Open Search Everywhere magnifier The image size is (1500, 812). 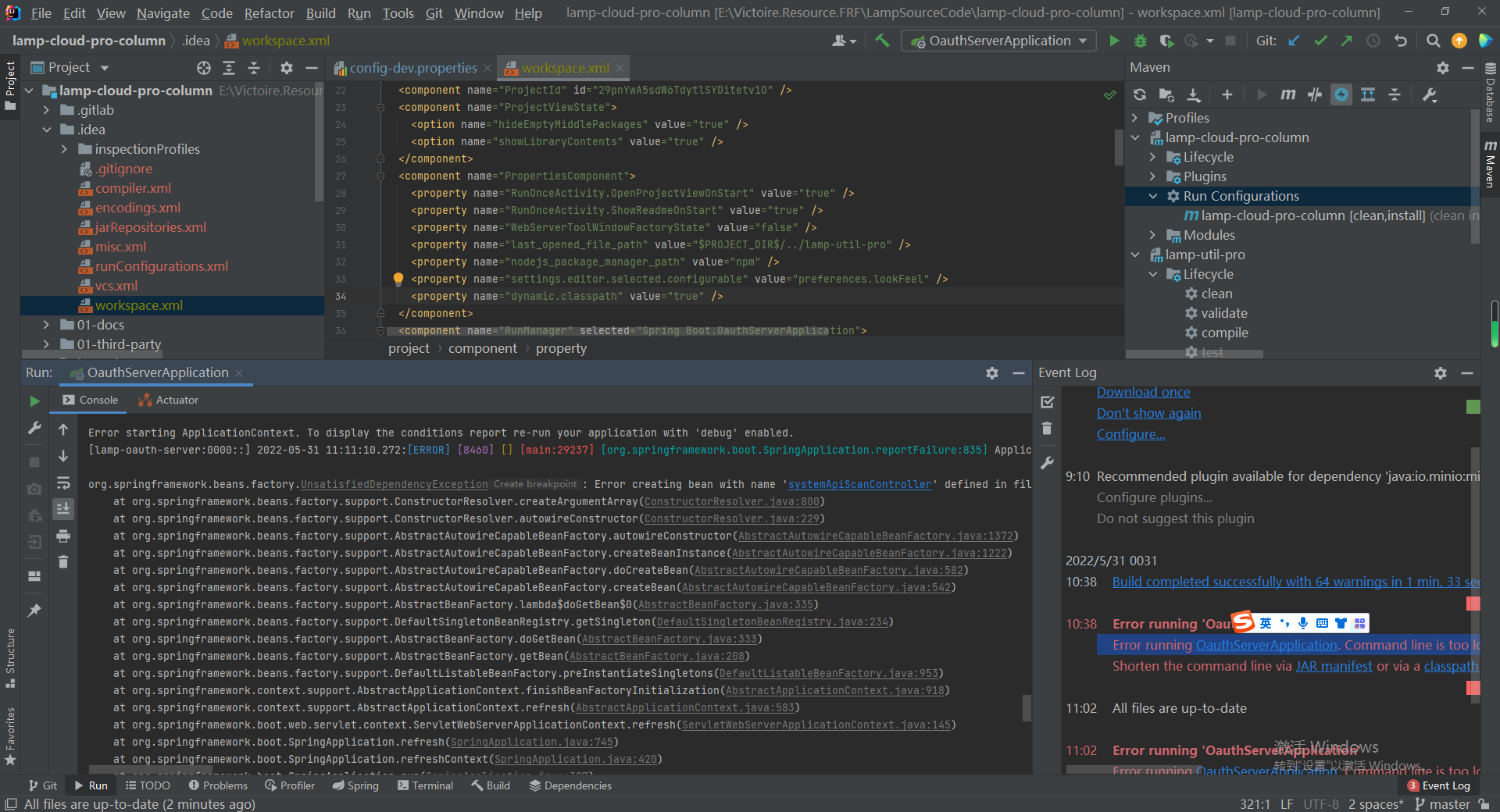click(1433, 40)
